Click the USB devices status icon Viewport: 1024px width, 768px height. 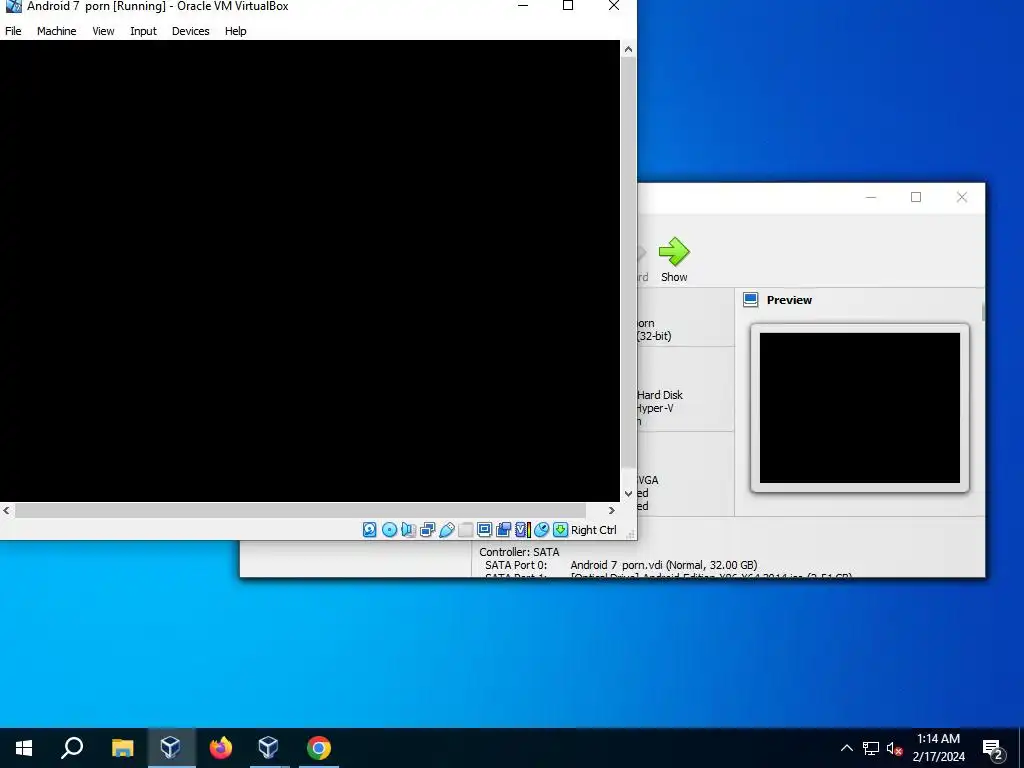pos(447,530)
